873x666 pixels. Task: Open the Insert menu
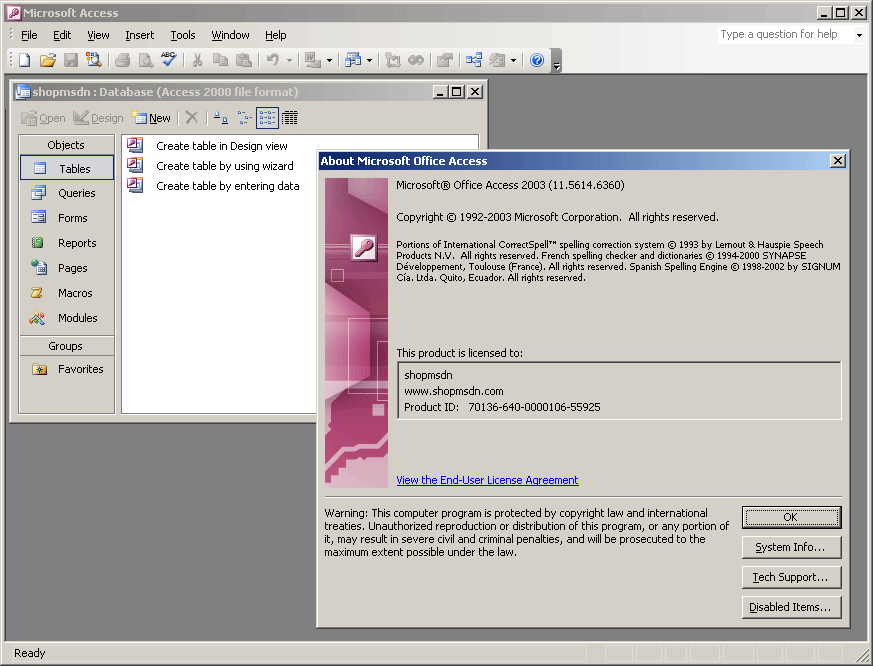click(x=139, y=35)
